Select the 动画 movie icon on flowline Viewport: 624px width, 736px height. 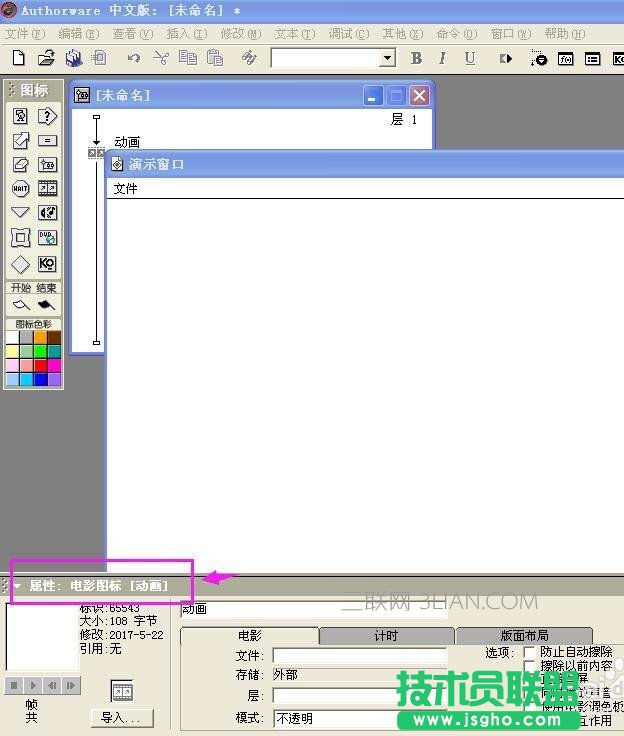pos(96,153)
